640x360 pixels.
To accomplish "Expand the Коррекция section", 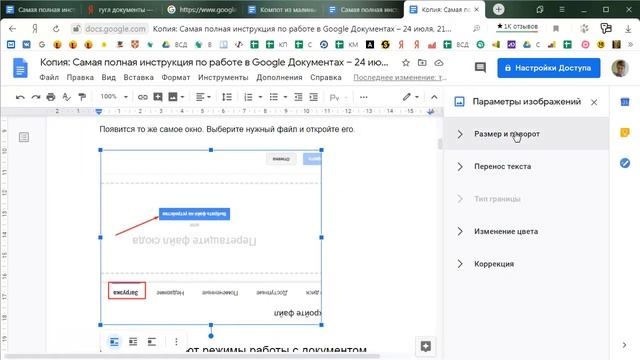I will [x=526, y=264].
